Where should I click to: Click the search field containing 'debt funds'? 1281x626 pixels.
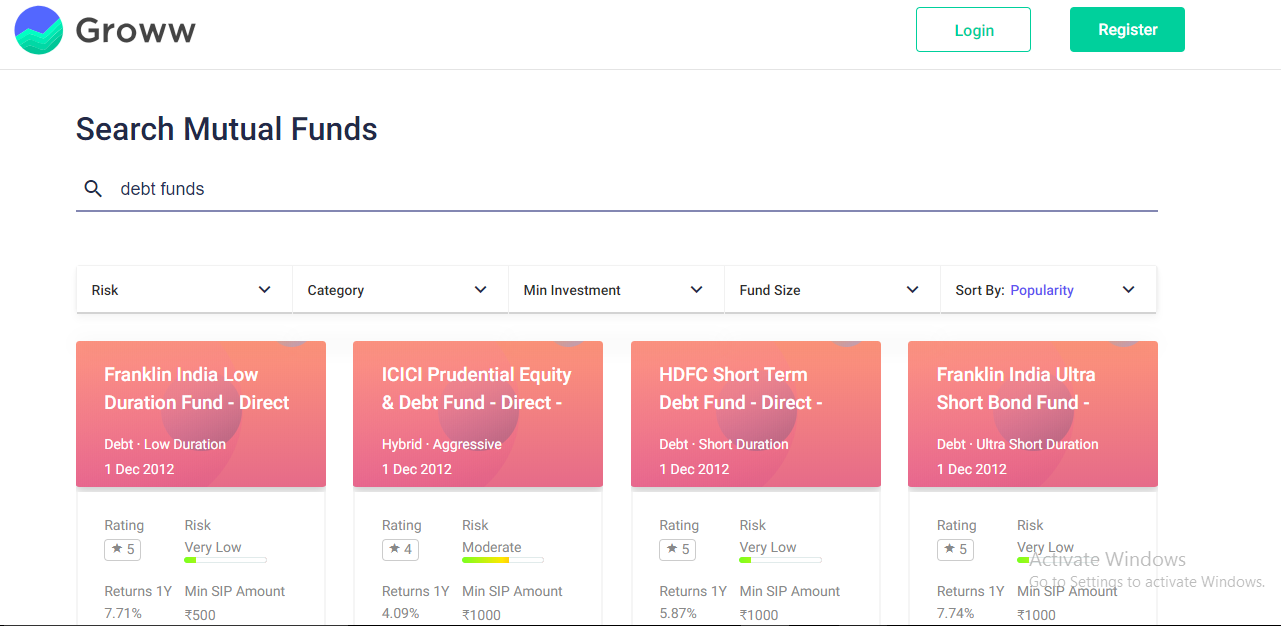click(x=617, y=189)
